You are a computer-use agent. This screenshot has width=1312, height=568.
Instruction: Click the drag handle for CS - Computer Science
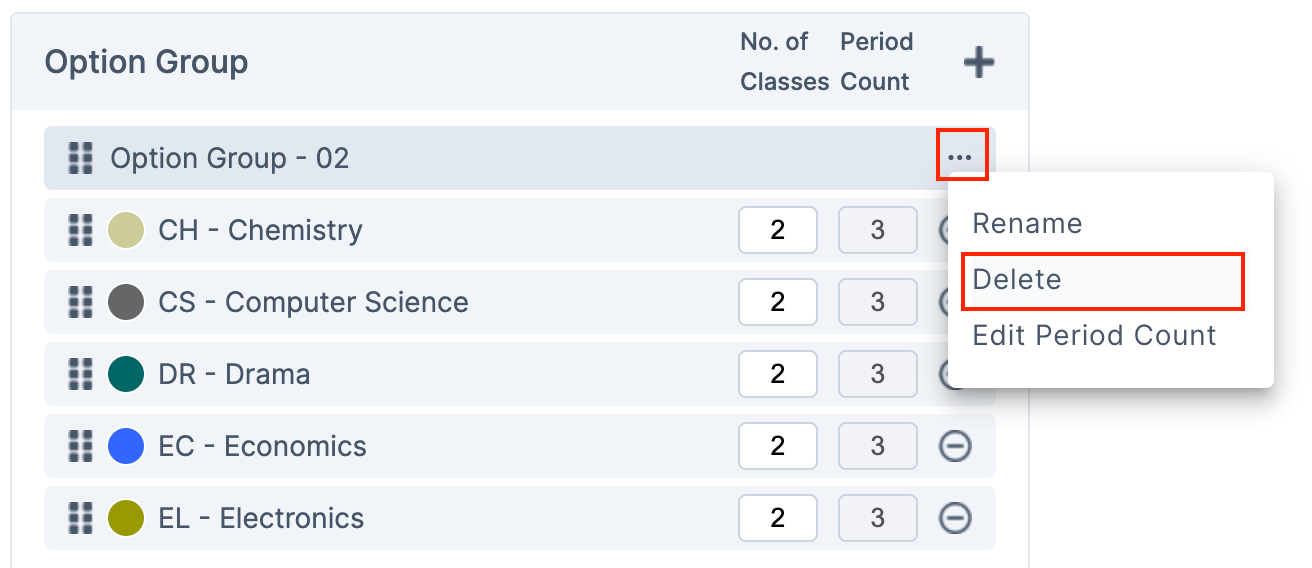80,302
